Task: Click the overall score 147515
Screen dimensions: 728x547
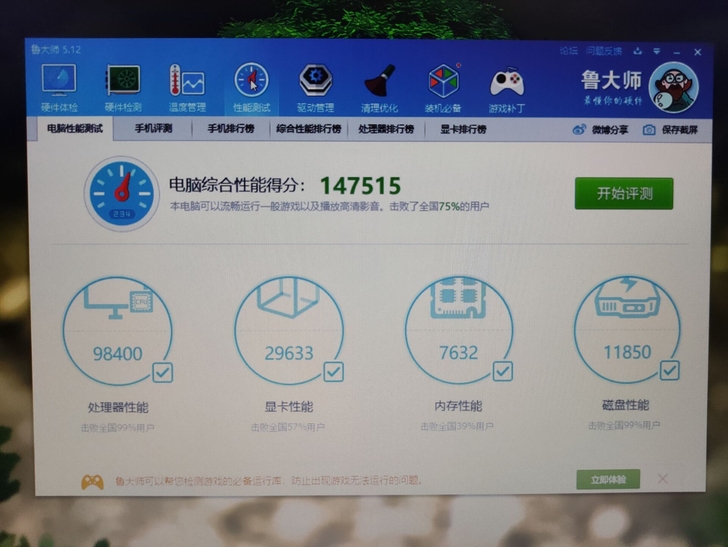Action: [360, 186]
